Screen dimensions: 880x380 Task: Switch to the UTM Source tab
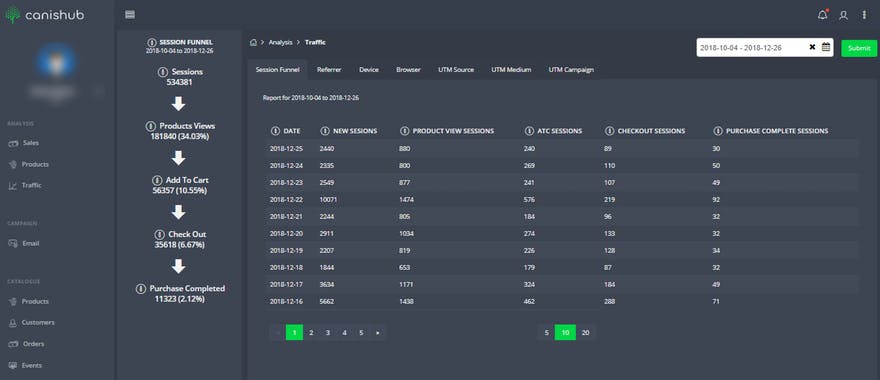point(456,70)
